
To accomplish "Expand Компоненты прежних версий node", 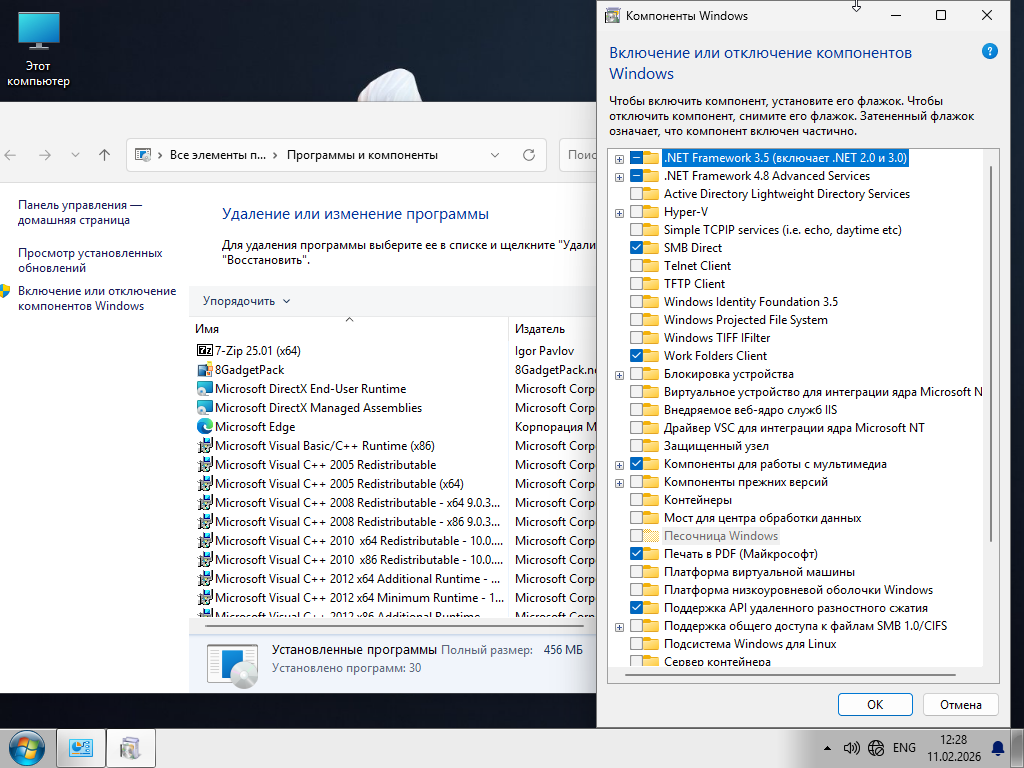I will point(619,483).
